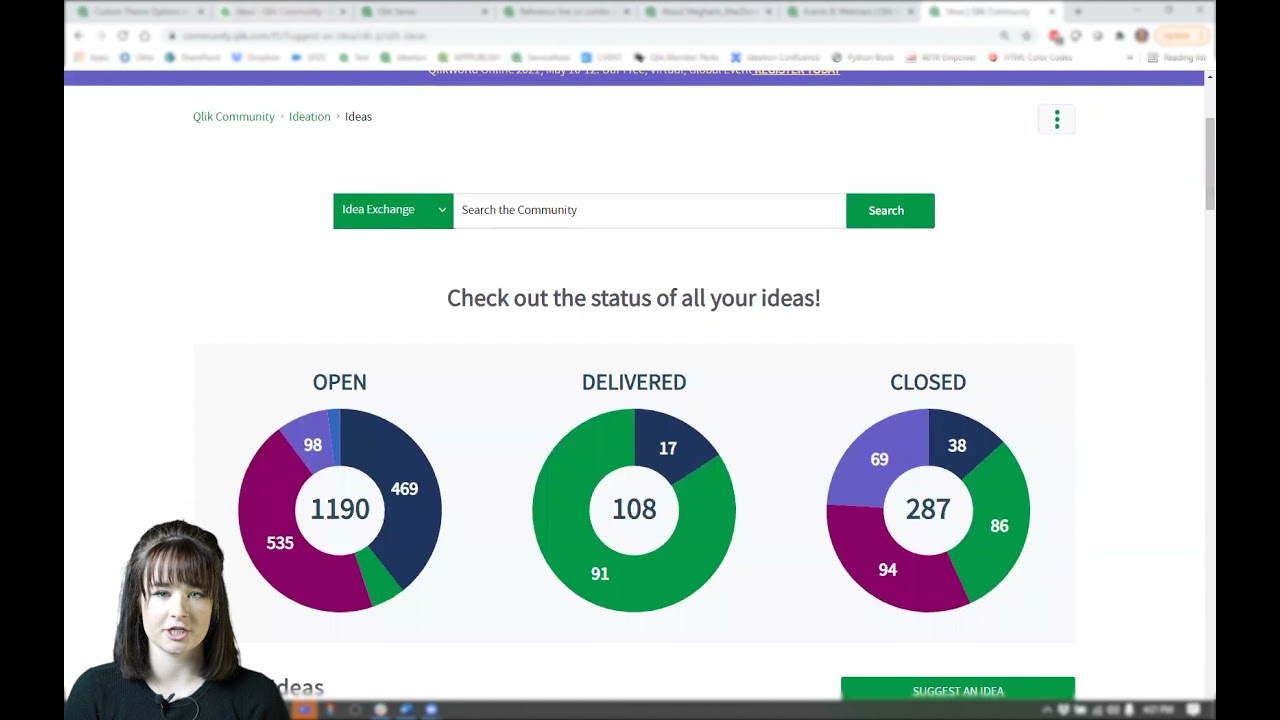Open the Apps shortcut in bookmarks bar
The height and width of the screenshot is (720, 1280).
(92, 58)
